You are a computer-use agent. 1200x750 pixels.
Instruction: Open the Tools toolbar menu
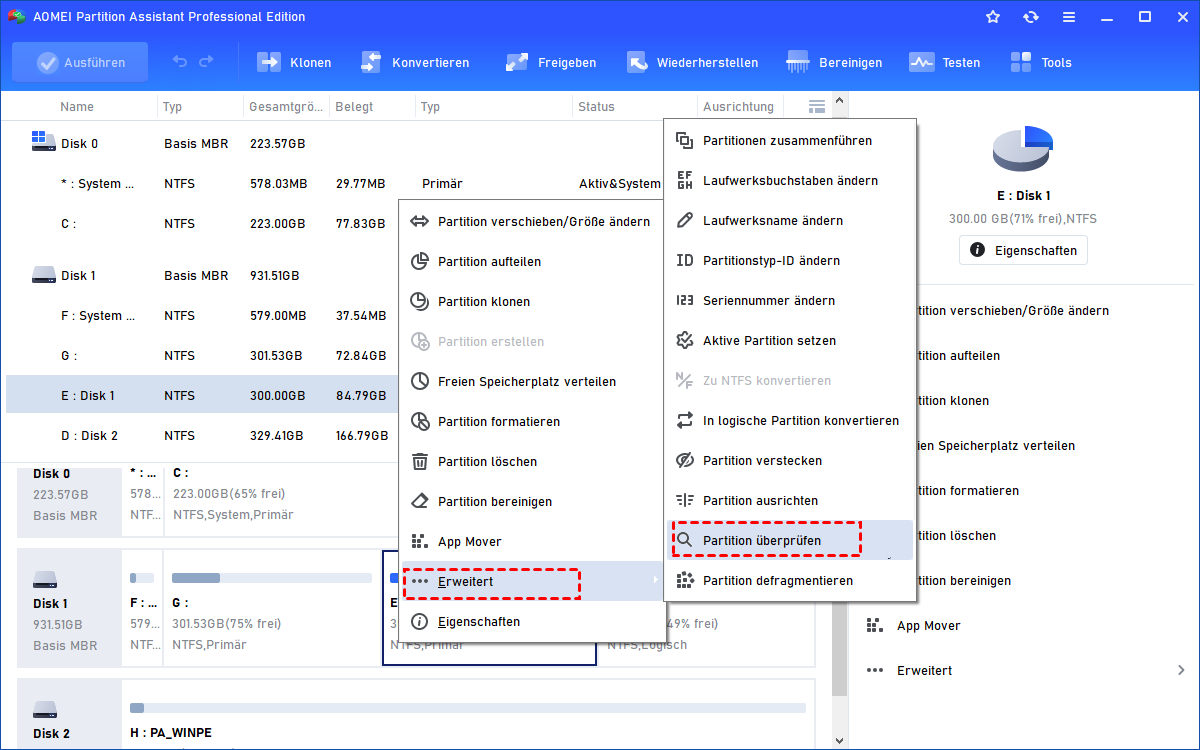pos(1040,62)
